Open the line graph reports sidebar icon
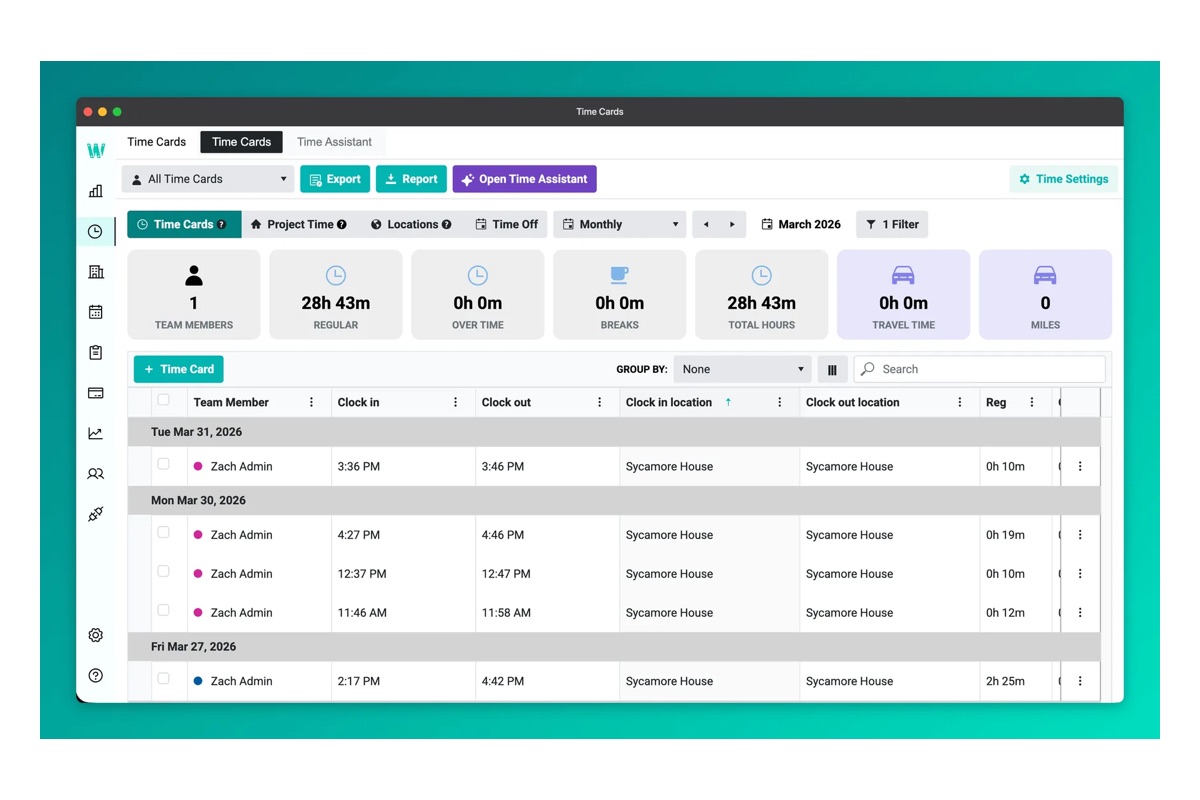 pyautogui.click(x=96, y=433)
